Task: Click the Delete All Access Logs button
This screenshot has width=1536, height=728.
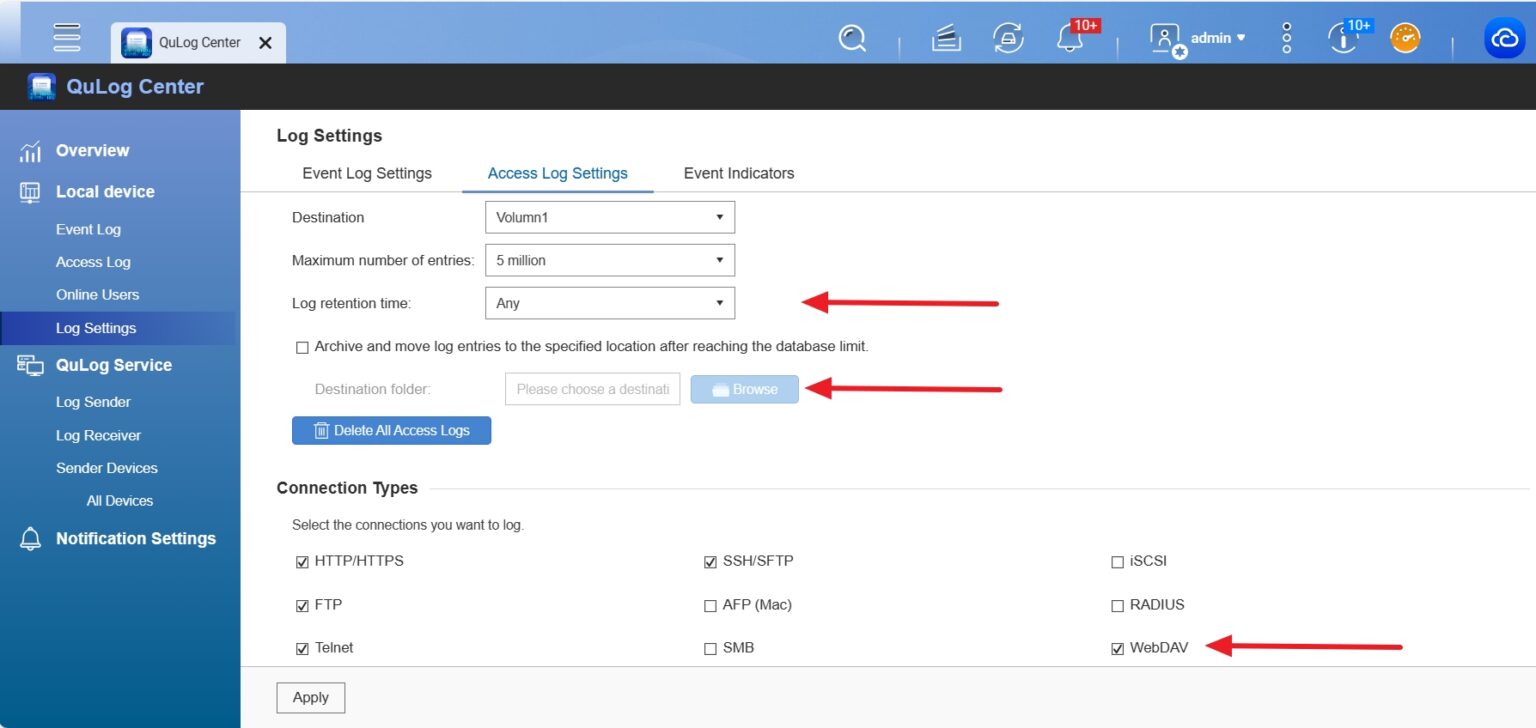Action: [x=391, y=430]
